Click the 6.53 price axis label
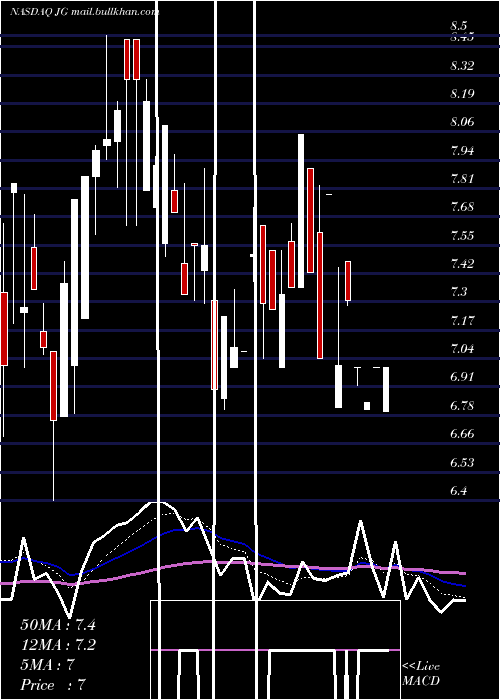Image resolution: width=500 pixels, height=700 pixels. click(462, 462)
